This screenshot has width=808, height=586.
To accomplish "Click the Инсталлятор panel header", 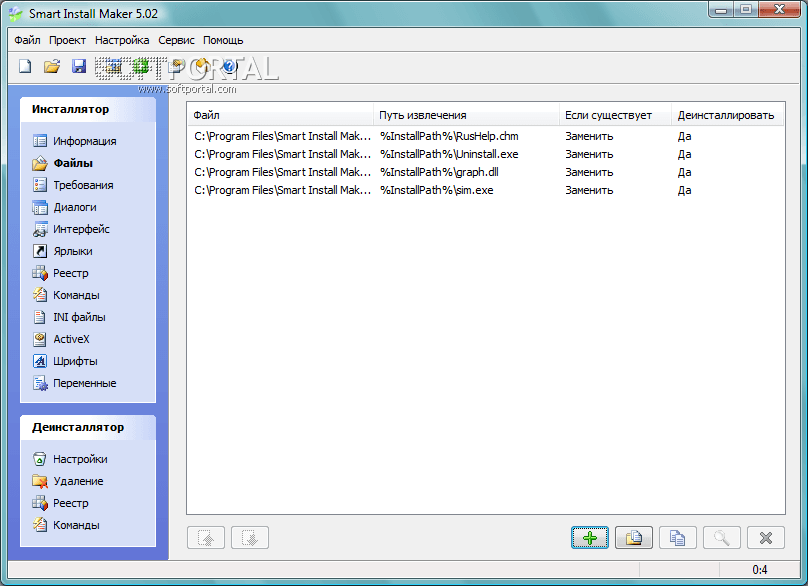I will [x=88, y=109].
